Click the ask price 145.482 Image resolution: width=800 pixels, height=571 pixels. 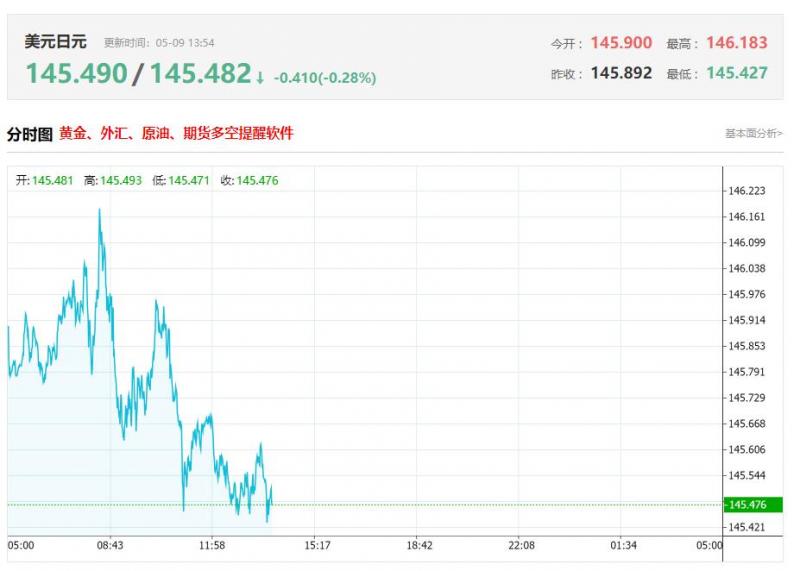pyautogui.click(x=201, y=73)
